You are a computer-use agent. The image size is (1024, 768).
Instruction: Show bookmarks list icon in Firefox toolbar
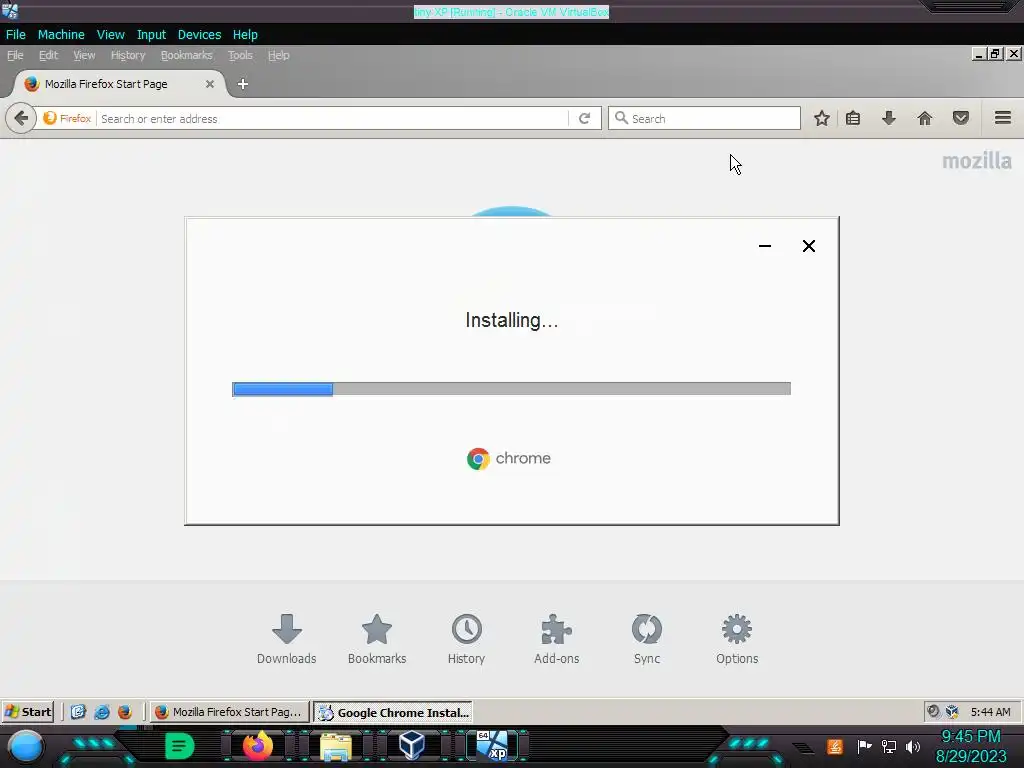[x=853, y=118]
